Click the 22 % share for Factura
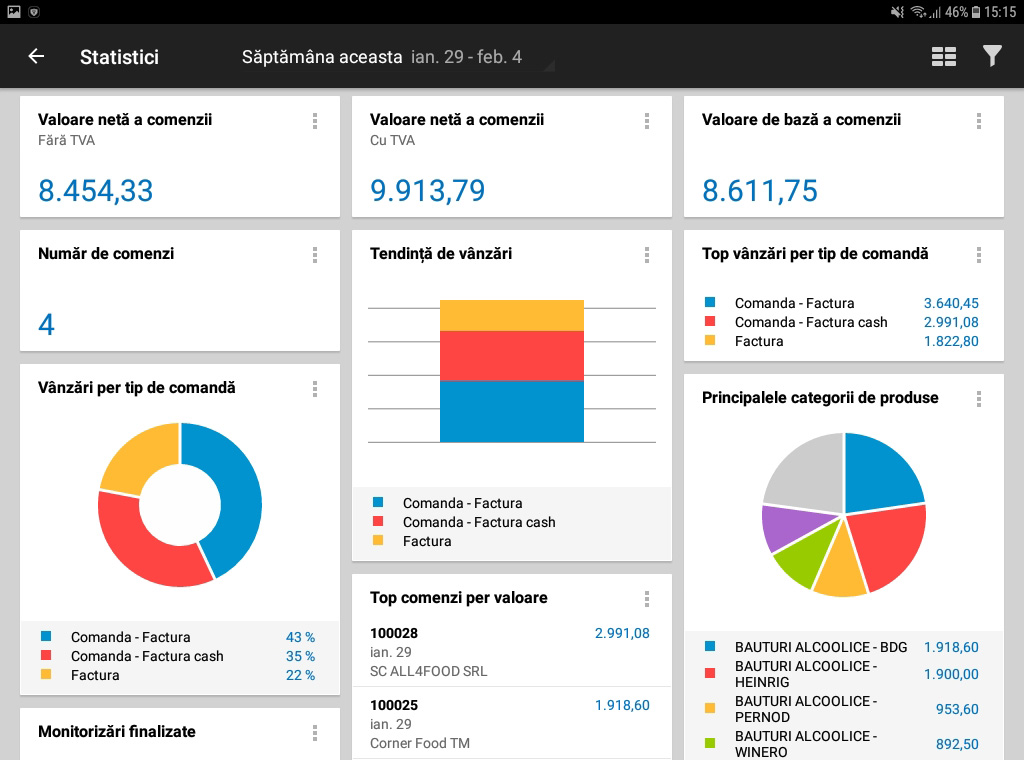Screen dimensions: 1024x760 tap(300, 675)
